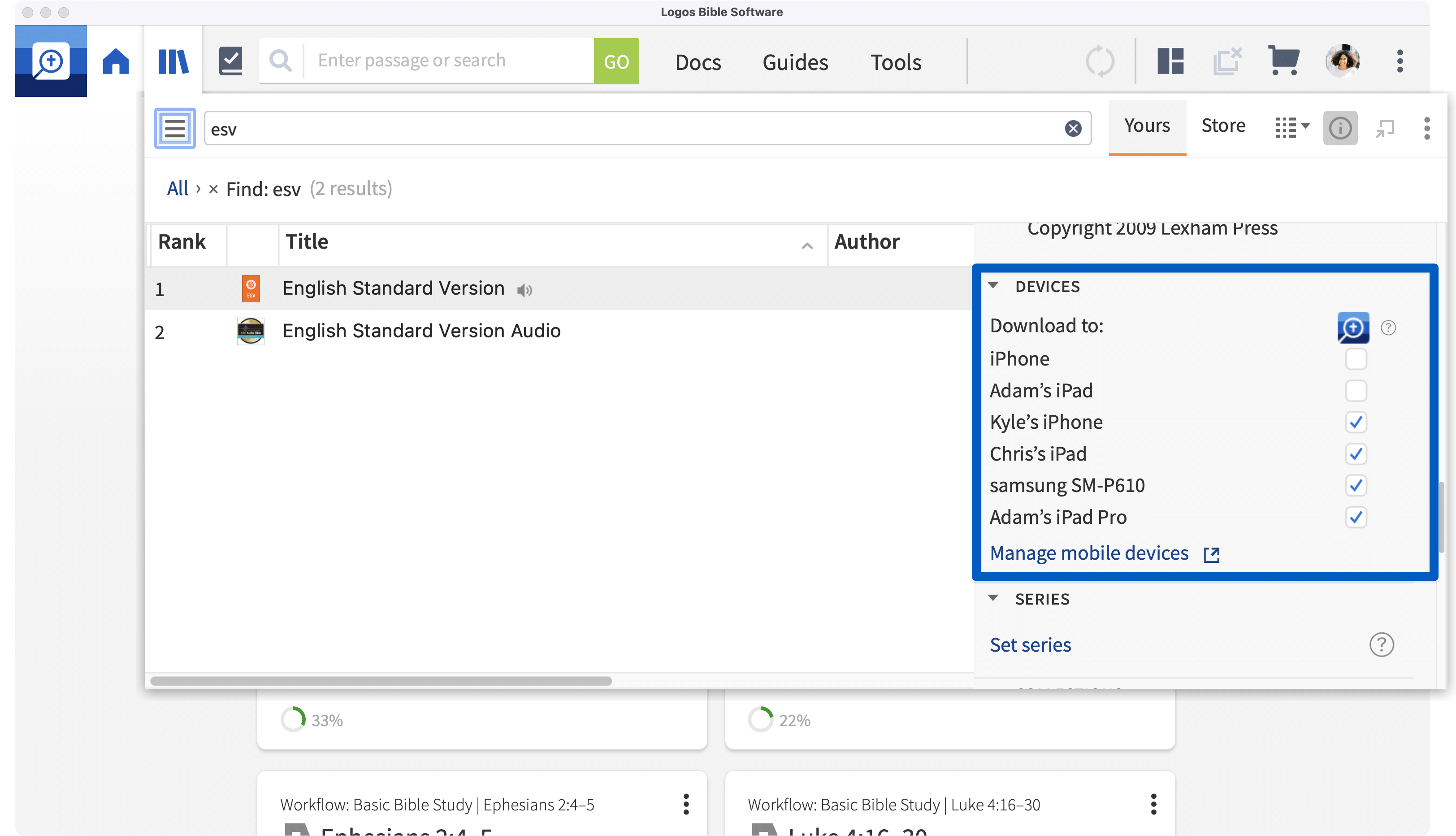Select English Standard Version Audio row
Screen dimensions: 1456x836
point(559,331)
